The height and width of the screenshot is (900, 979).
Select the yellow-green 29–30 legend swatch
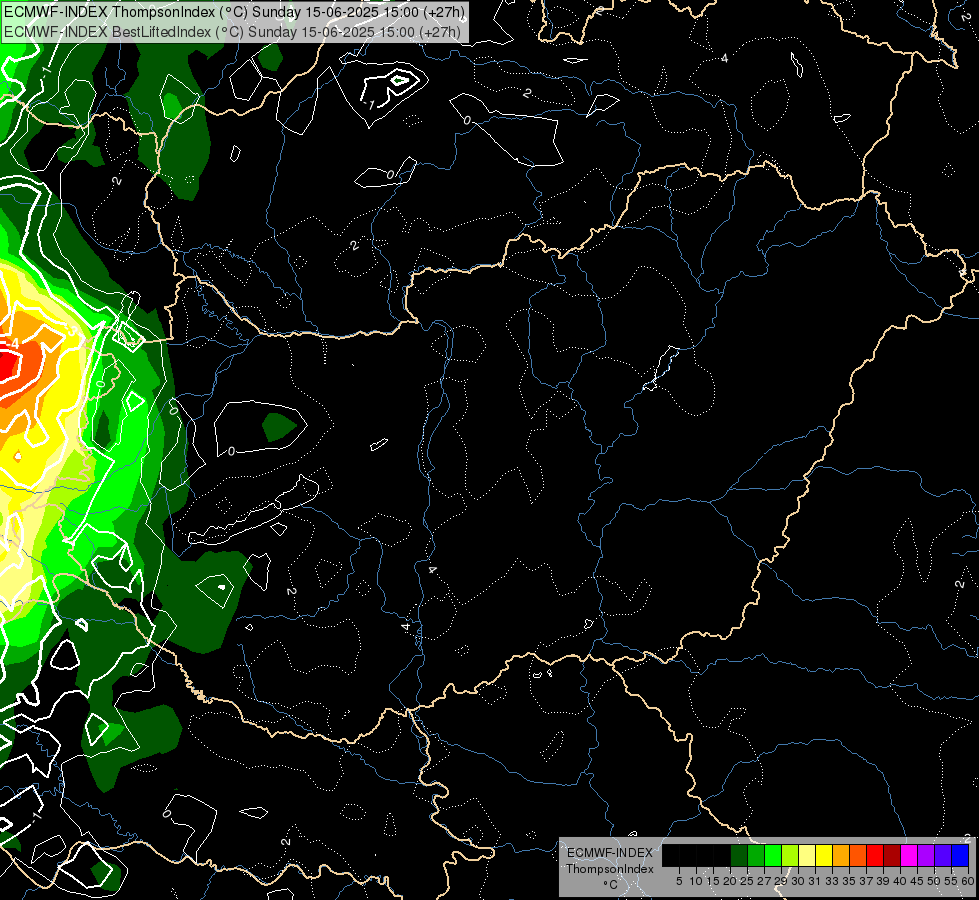tap(790, 855)
